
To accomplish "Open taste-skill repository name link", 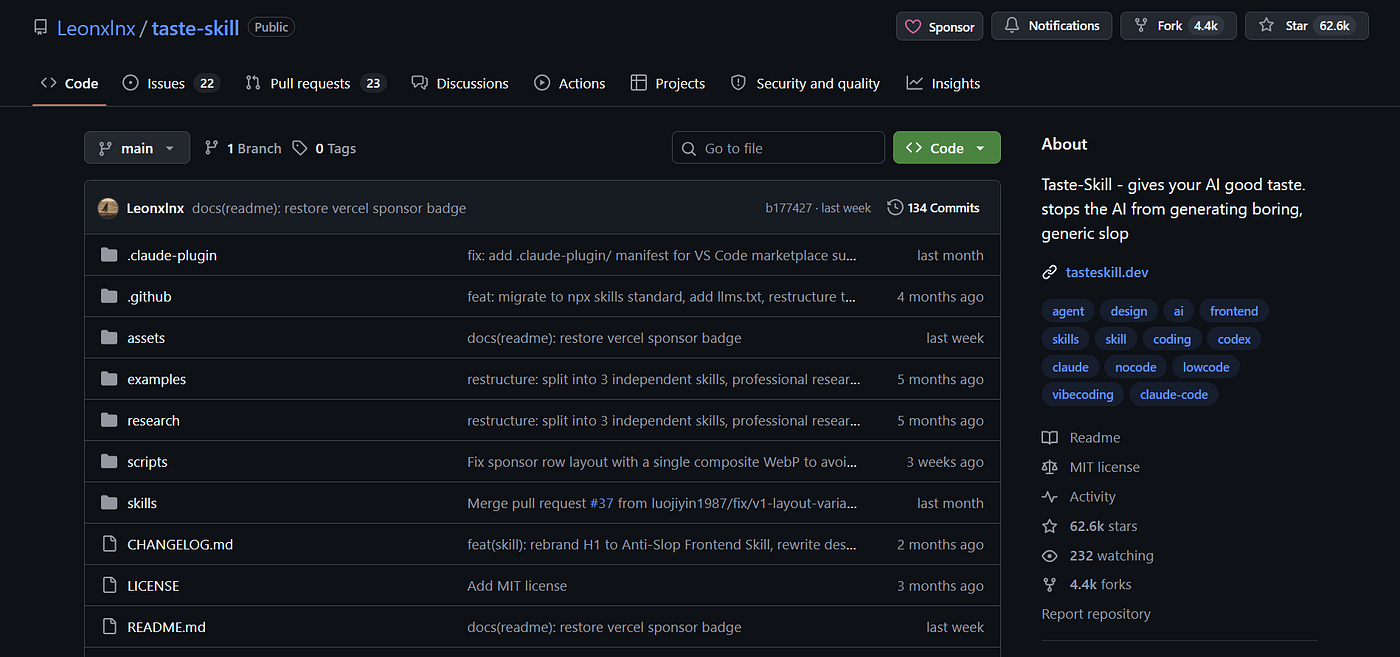I will 195,28.
